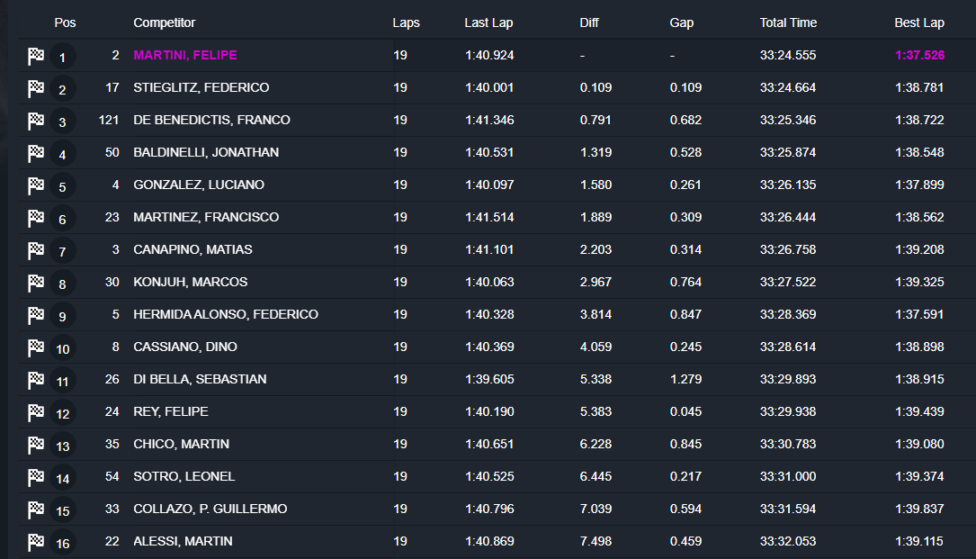Sort by Total Time column

click(x=788, y=23)
